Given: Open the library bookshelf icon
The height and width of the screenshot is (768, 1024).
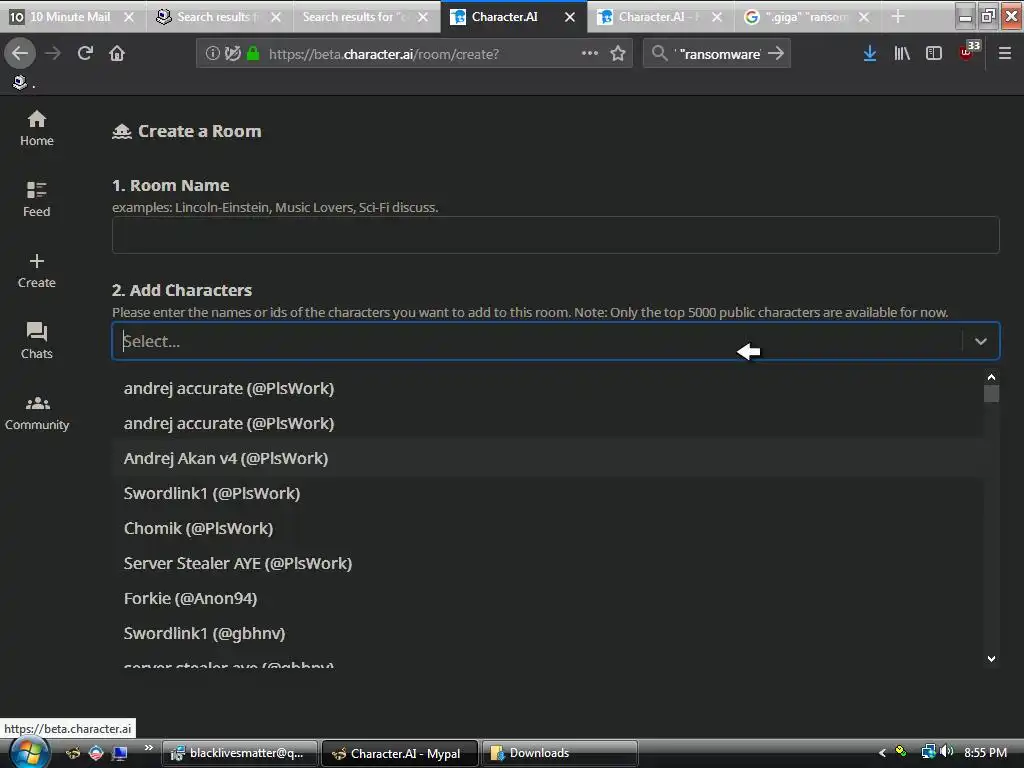Looking at the screenshot, I should click(x=902, y=54).
